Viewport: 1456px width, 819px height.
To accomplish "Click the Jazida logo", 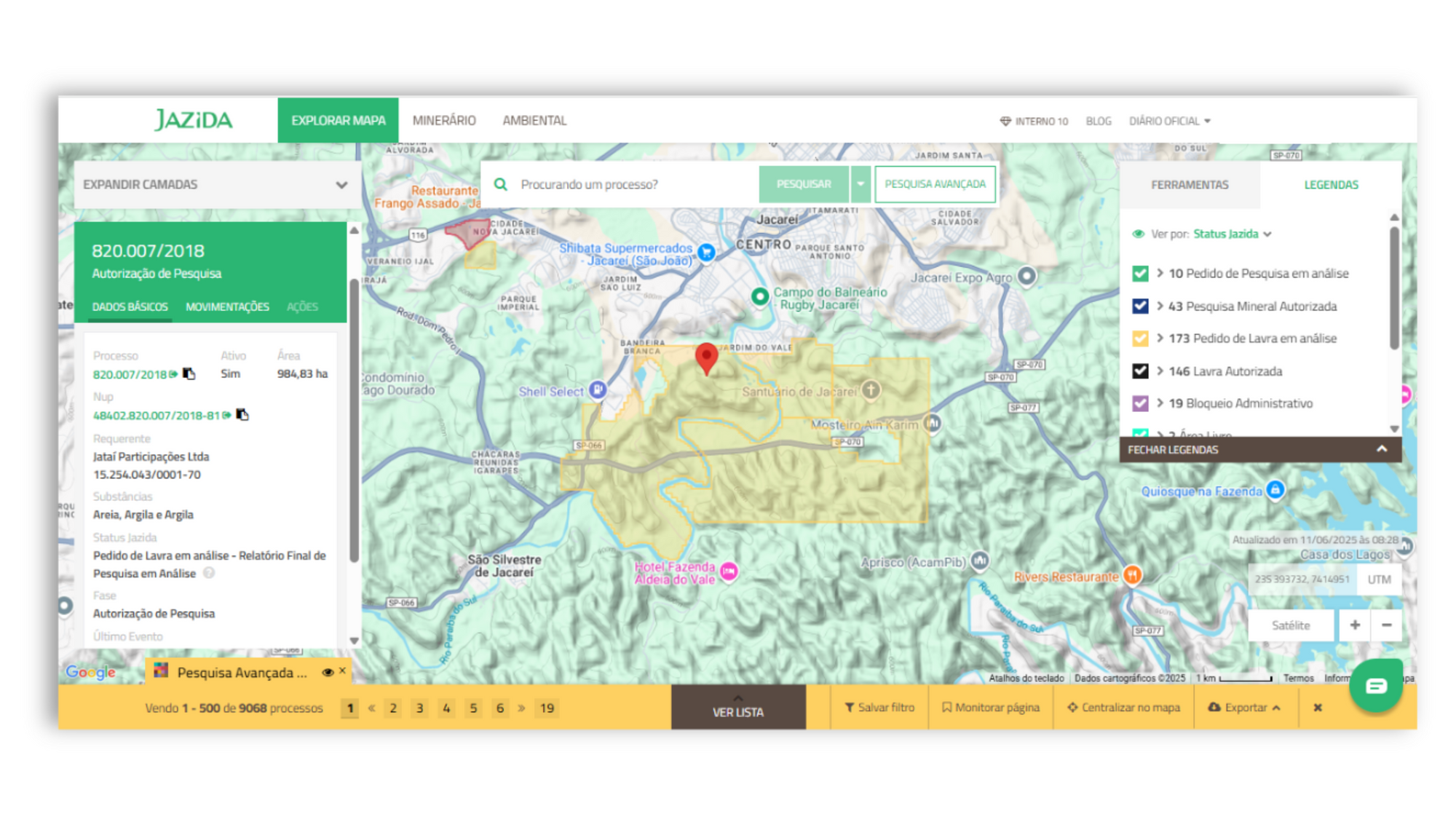I will [194, 120].
